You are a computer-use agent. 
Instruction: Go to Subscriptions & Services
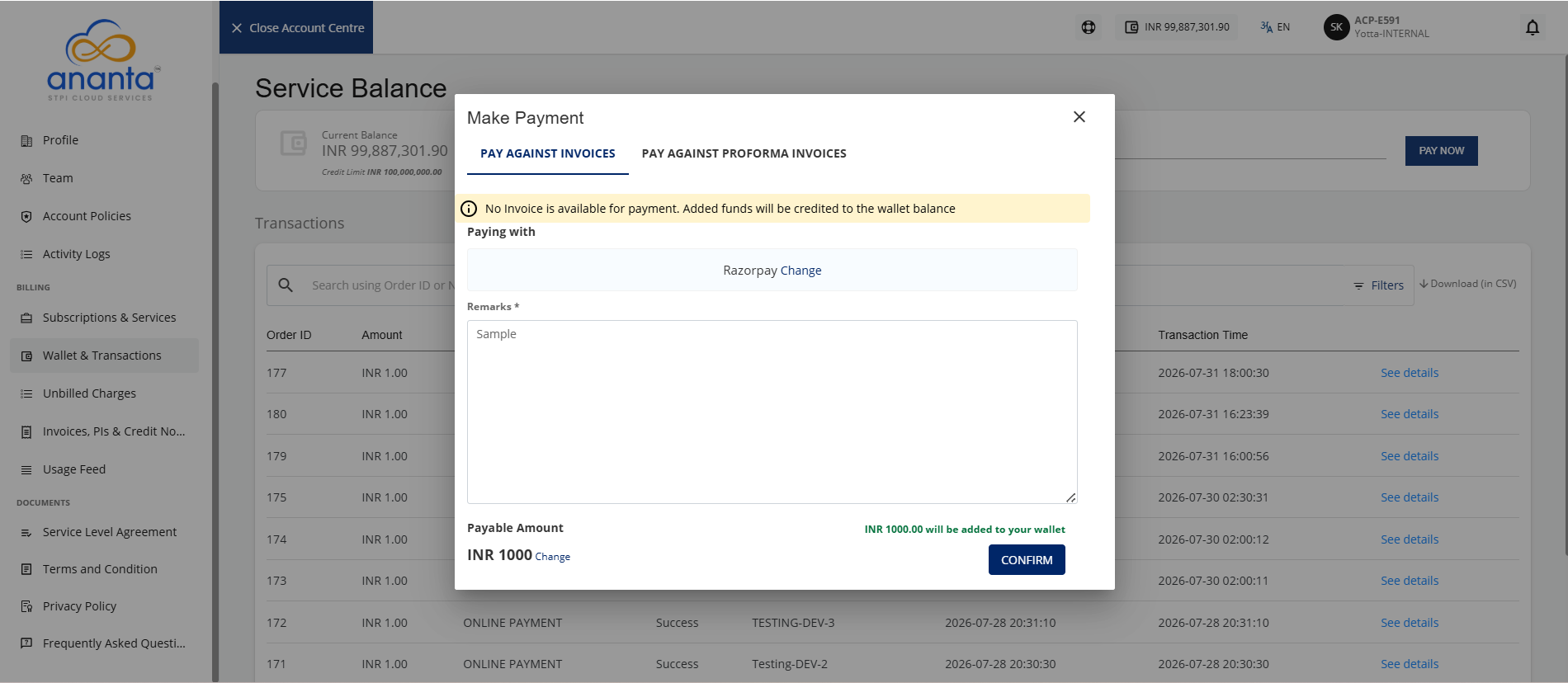click(104, 318)
